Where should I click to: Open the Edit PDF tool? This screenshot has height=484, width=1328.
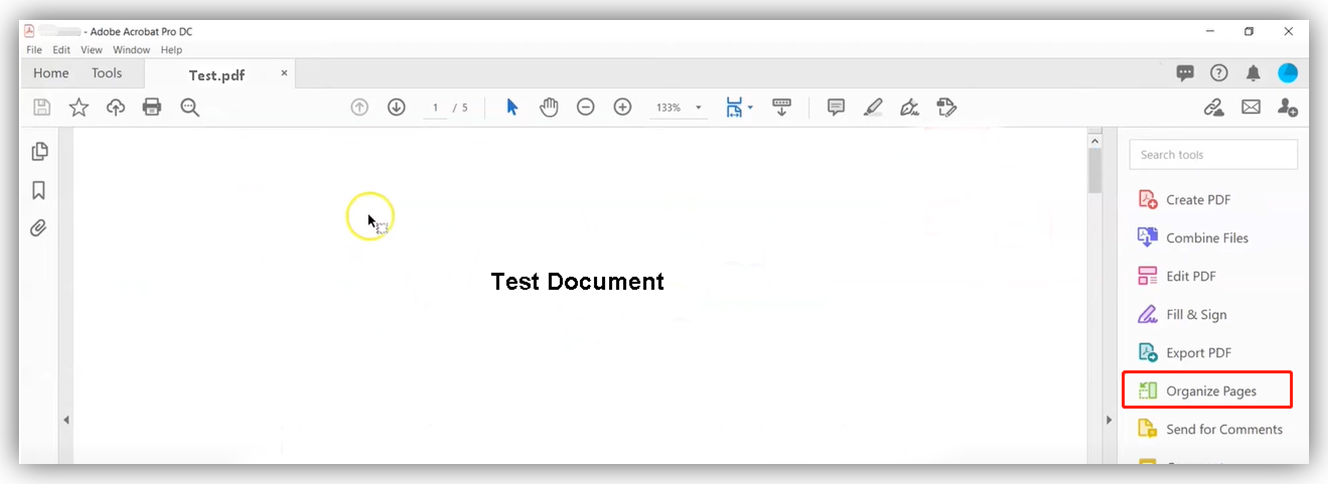pyautogui.click(x=1177, y=276)
